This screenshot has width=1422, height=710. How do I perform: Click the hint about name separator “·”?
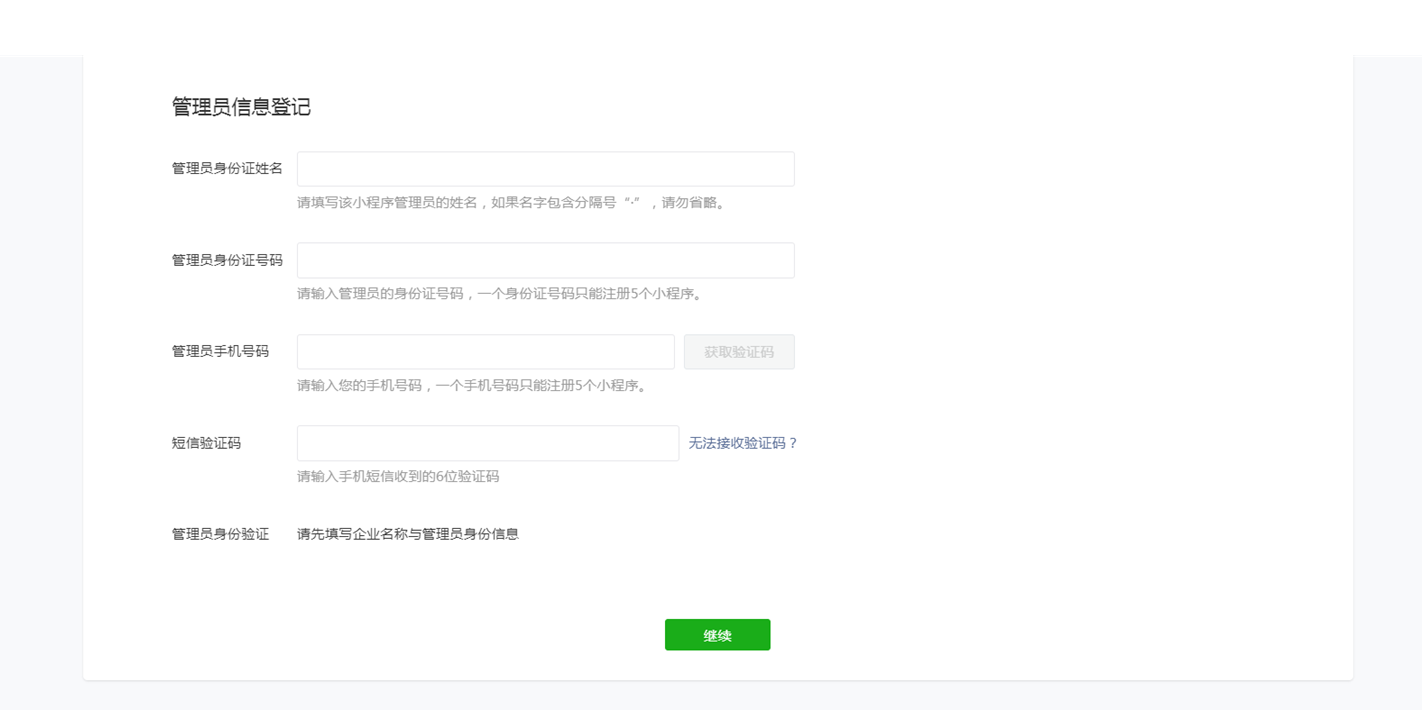coord(512,203)
